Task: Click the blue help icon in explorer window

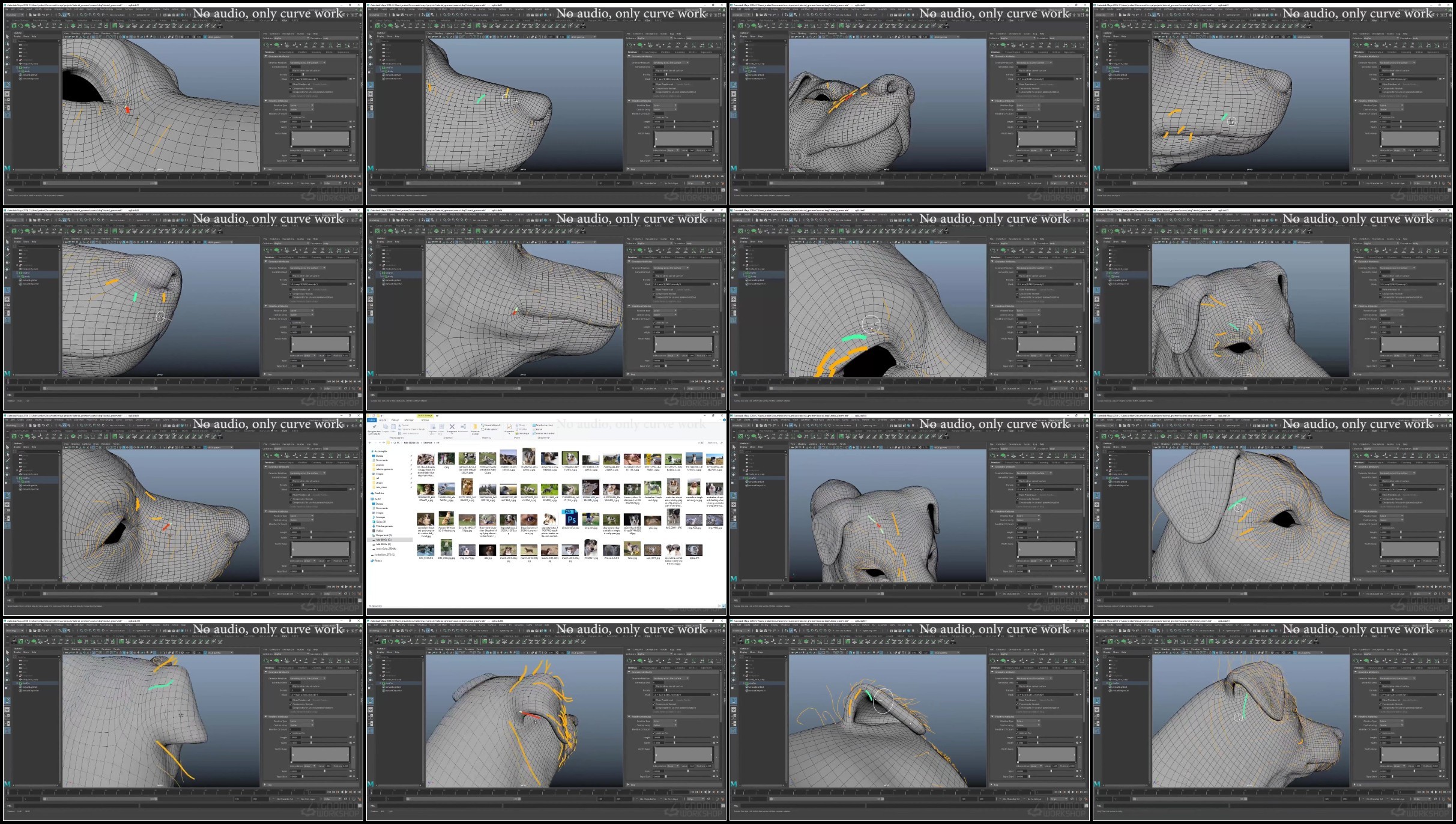Action: [x=724, y=420]
